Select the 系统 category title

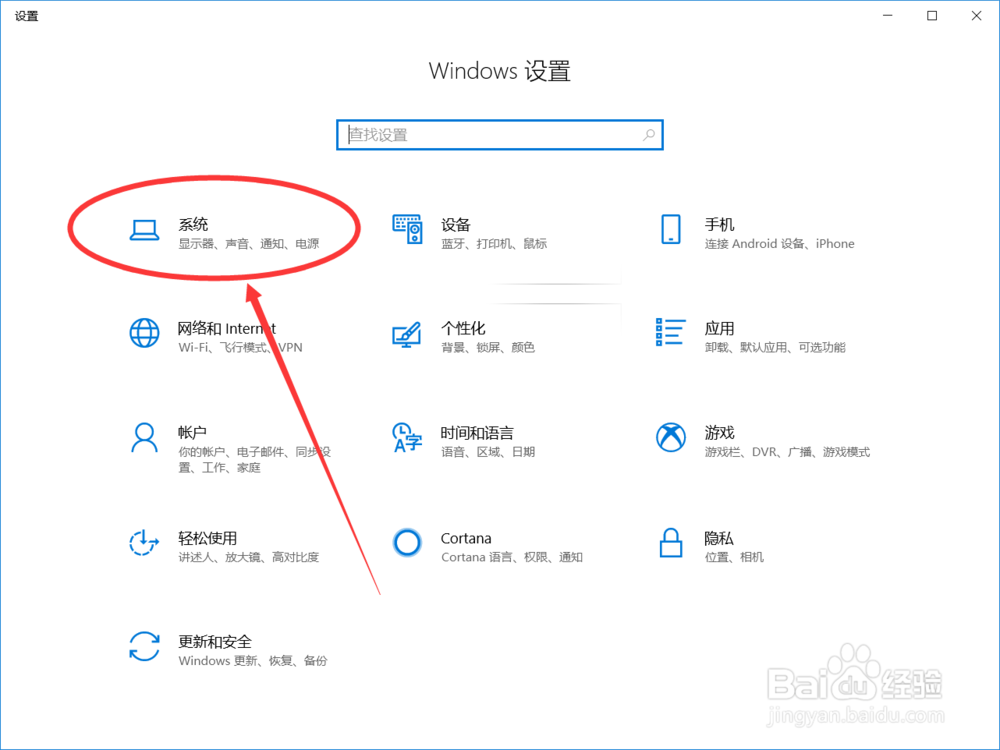point(193,224)
